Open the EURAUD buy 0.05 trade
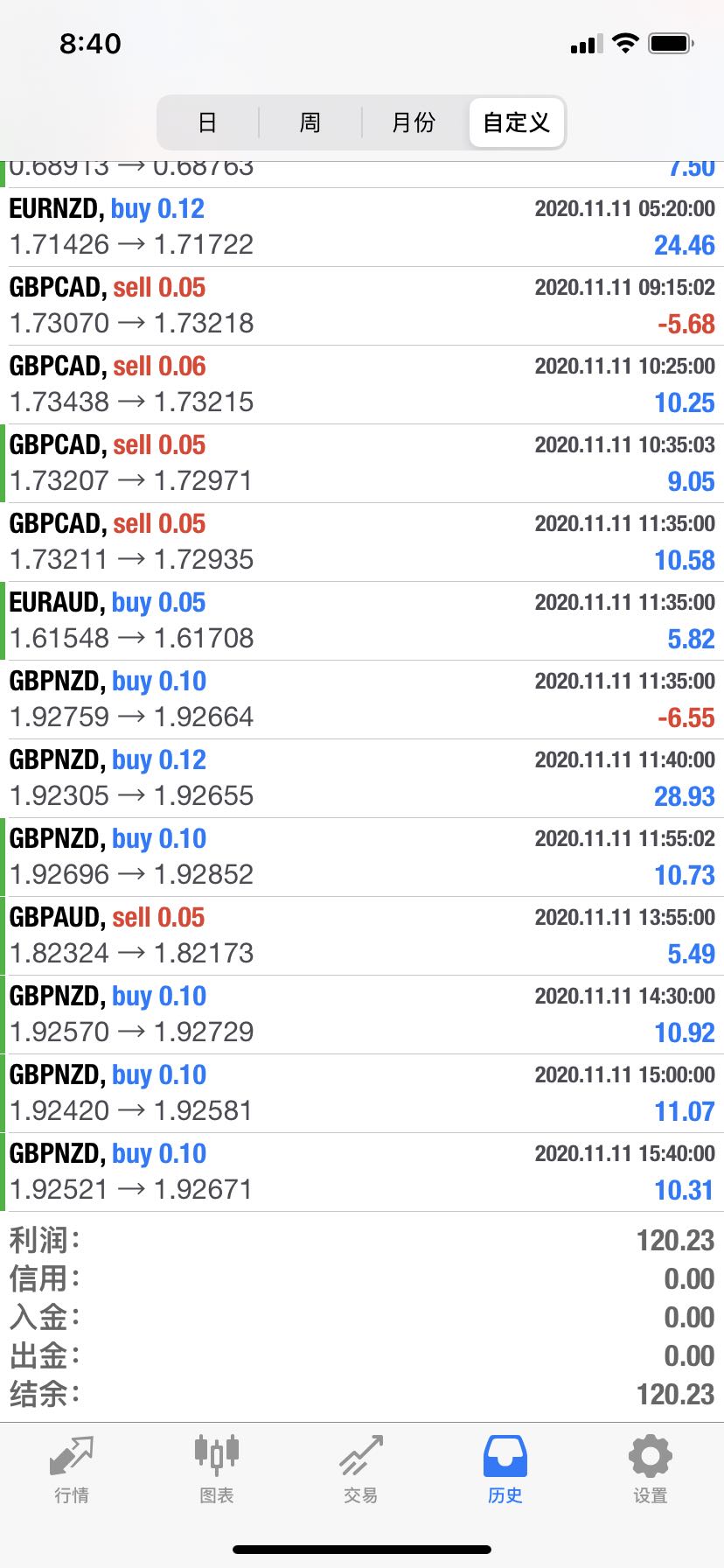Viewport: 724px width, 1568px height. click(x=362, y=621)
